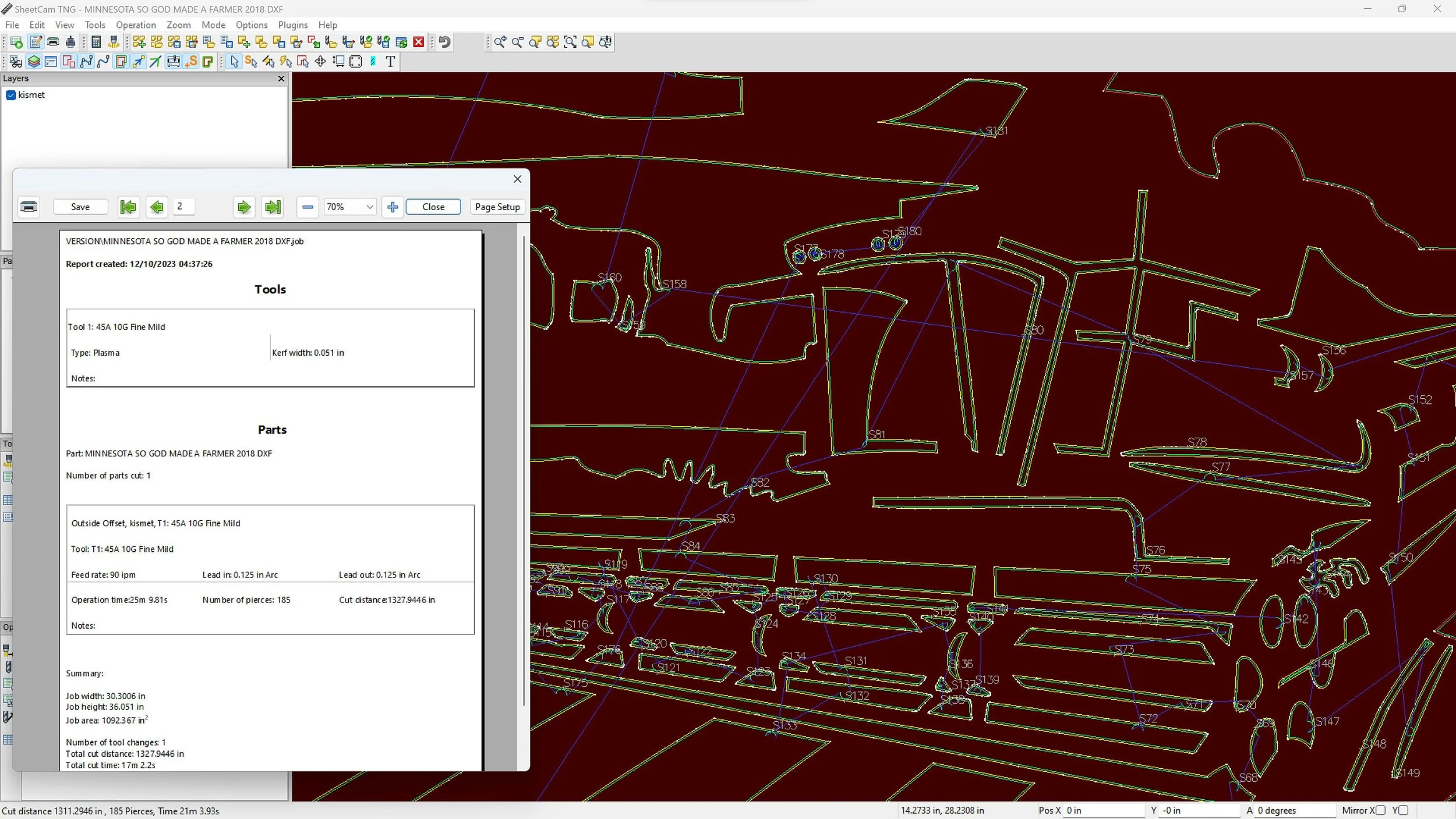Click the report preview vertical scrollbar

524,466
